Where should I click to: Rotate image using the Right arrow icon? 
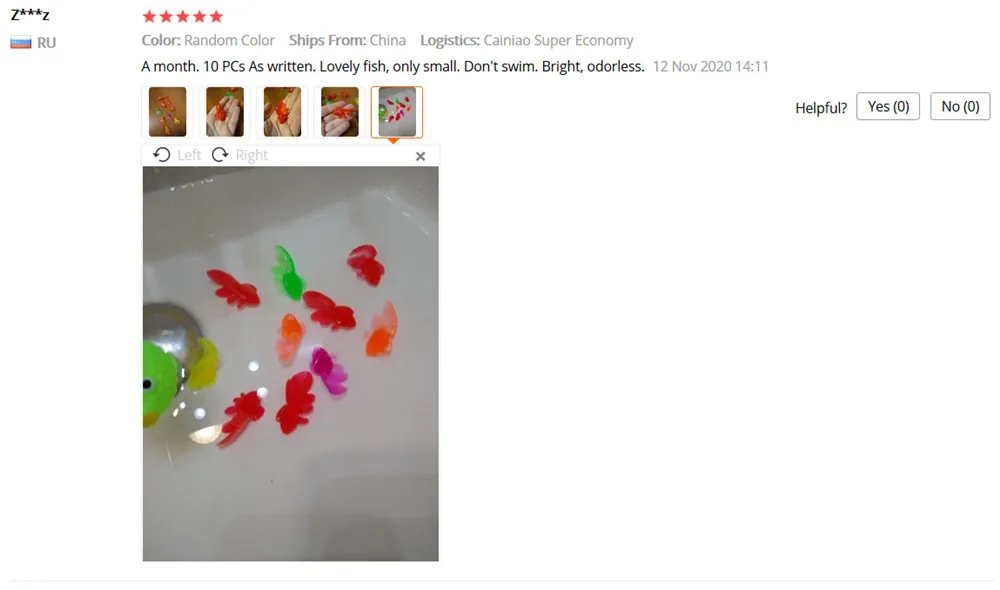220,155
